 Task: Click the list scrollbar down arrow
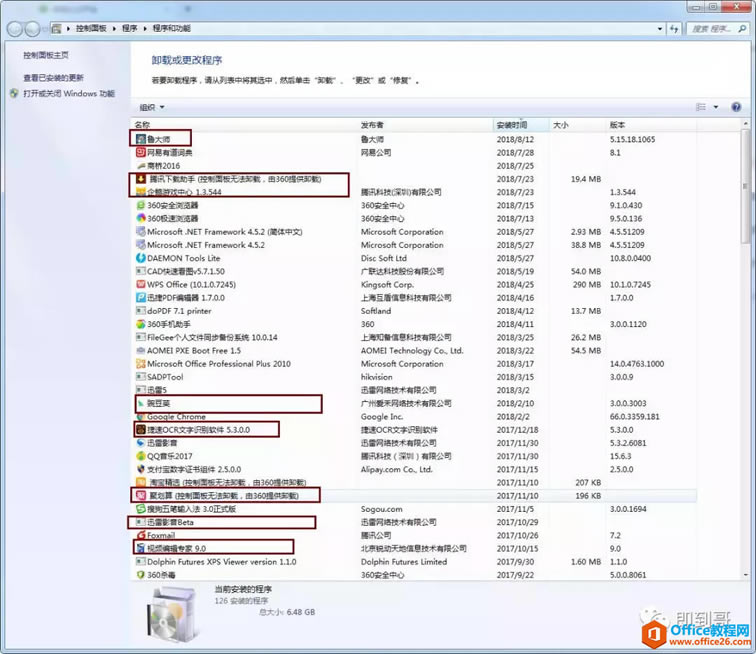tap(746, 575)
